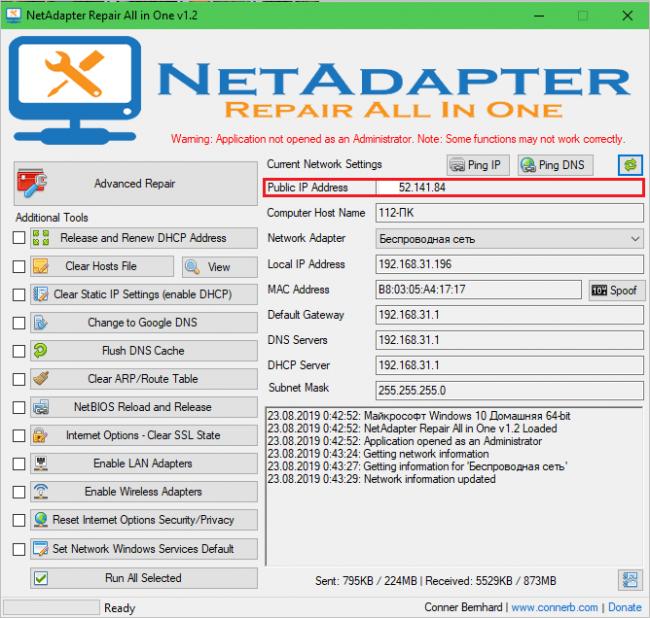
Task: Click the Enable Wireless Adapters antenna icon
Action: (x=41, y=492)
